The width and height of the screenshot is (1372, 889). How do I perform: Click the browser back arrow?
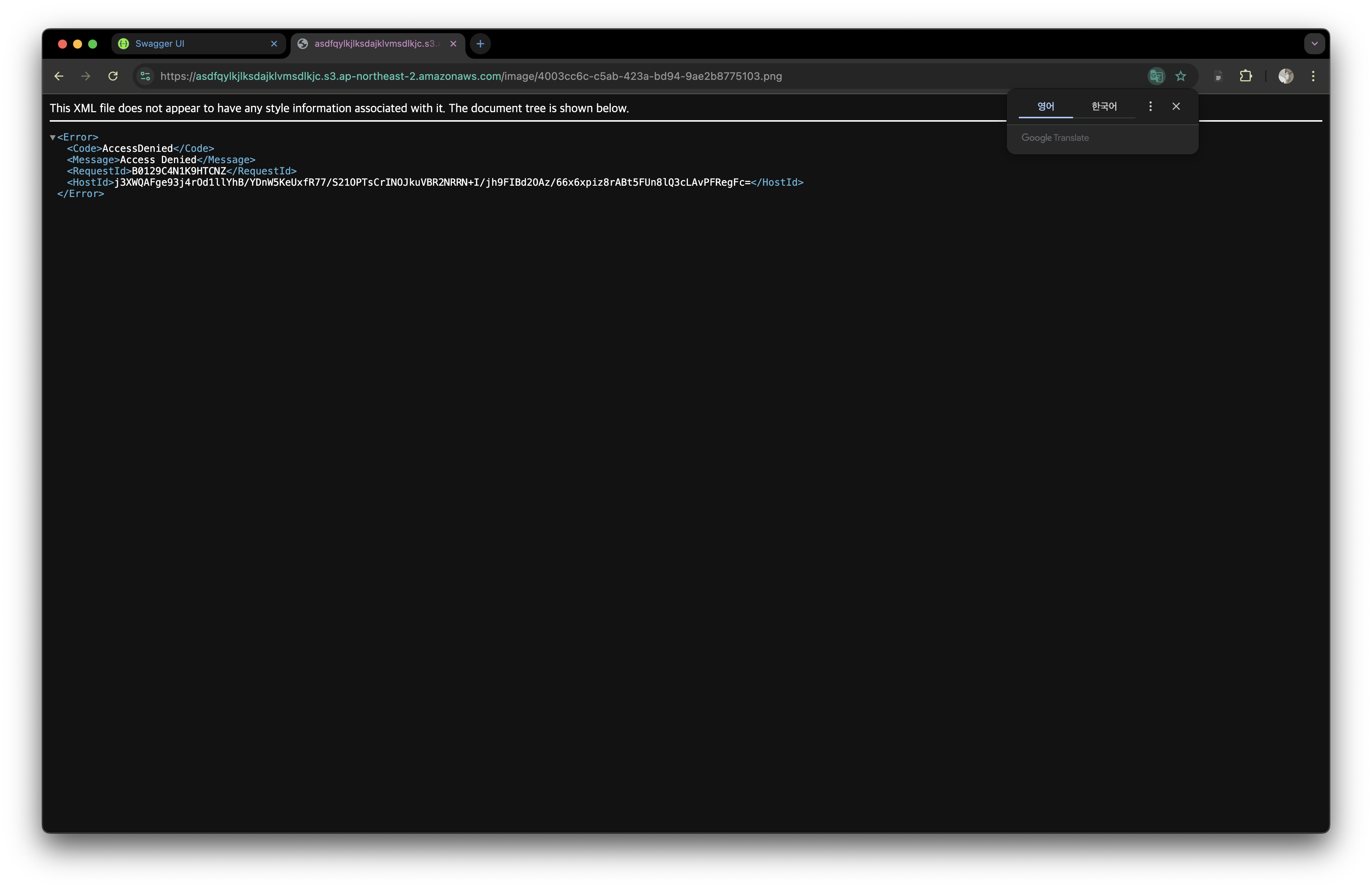(59, 76)
